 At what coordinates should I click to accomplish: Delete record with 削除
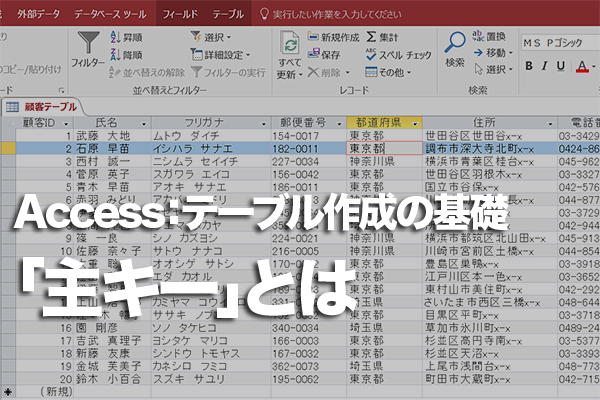pos(324,72)
